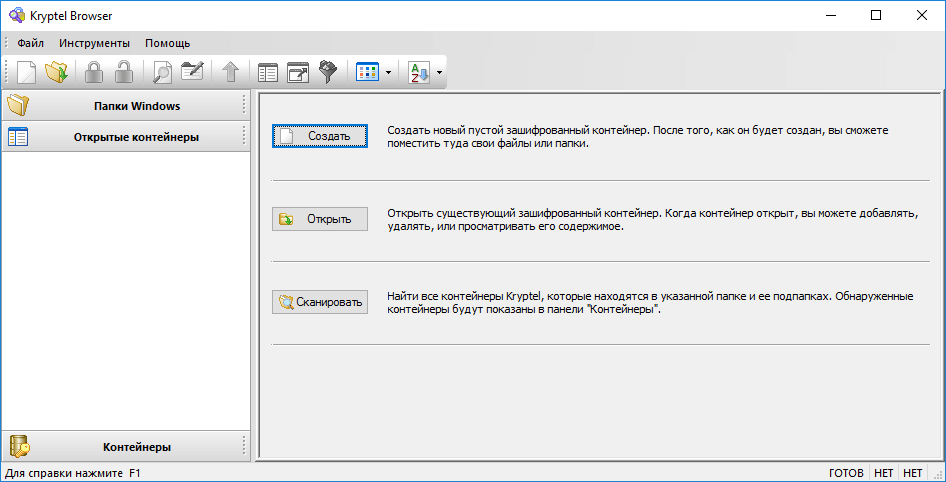946x482 pixels.
Task: Expand the Контейнеры panel
Action: pyautogui.click(x=125, y=447)
